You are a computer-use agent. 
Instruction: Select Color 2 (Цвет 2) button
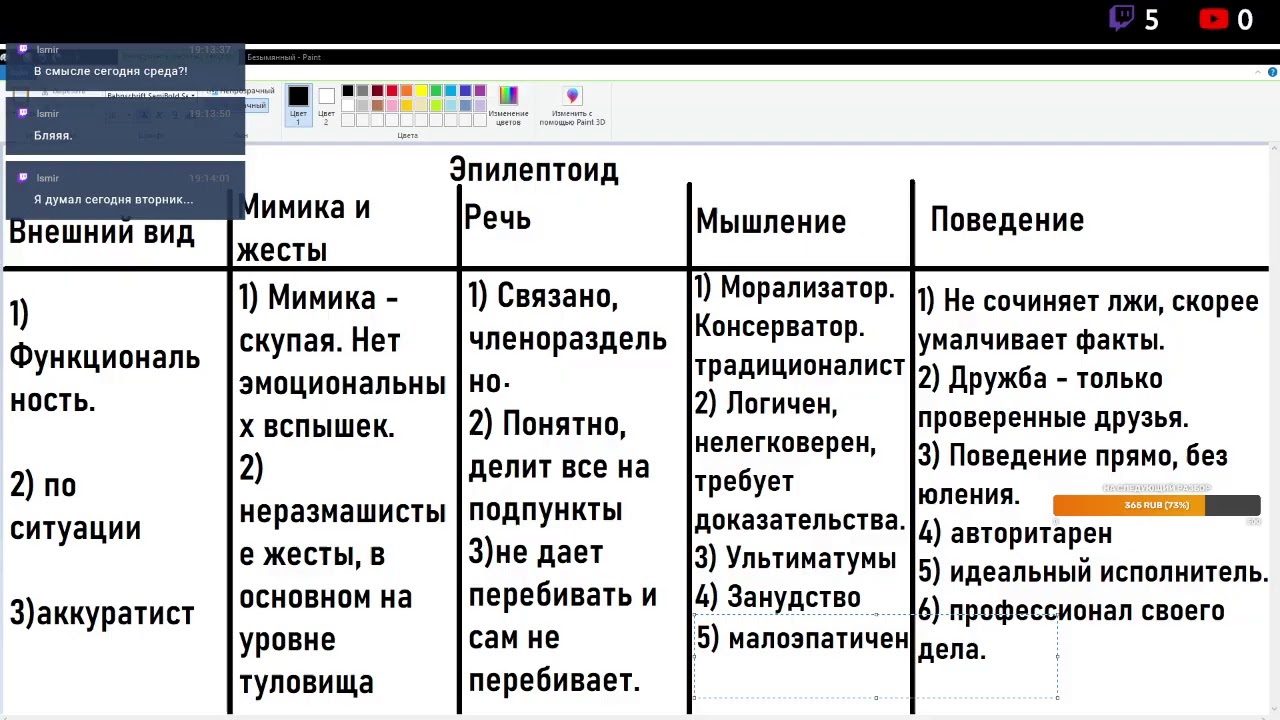click(326, 105)
